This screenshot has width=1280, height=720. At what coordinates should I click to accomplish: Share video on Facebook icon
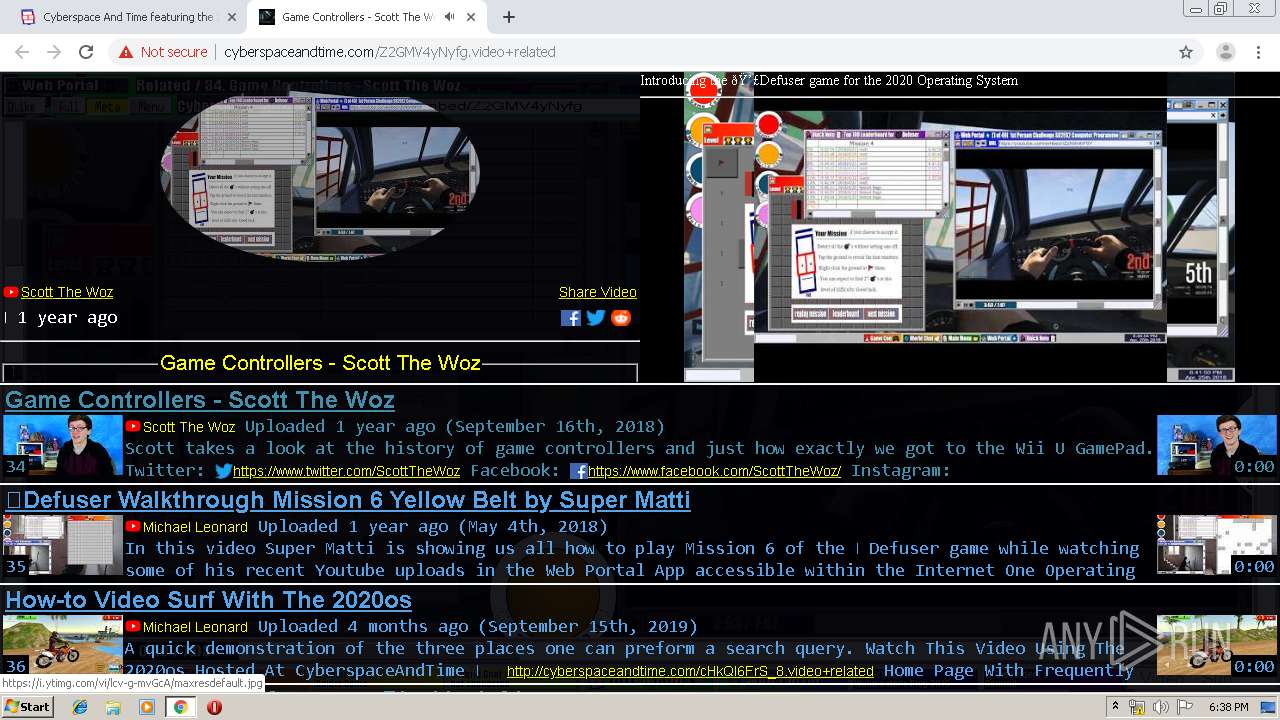570,318
